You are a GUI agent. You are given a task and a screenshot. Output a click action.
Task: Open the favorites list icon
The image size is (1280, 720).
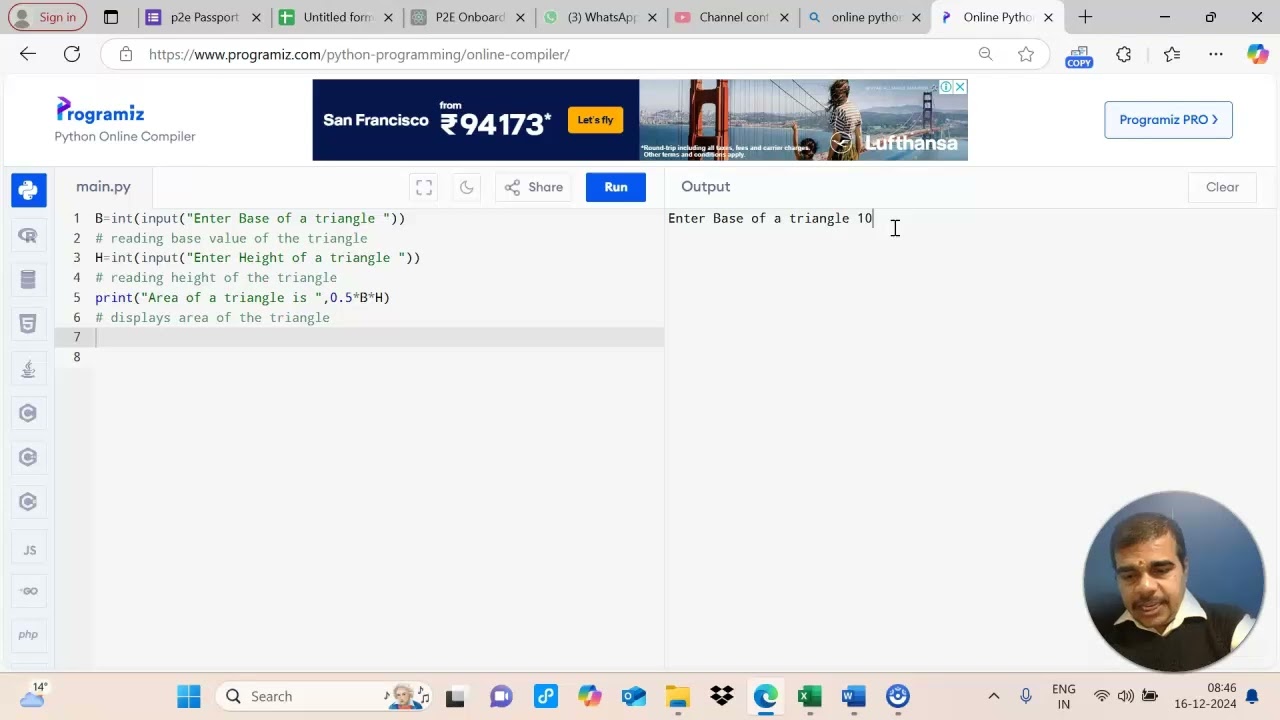point(1172,54)
